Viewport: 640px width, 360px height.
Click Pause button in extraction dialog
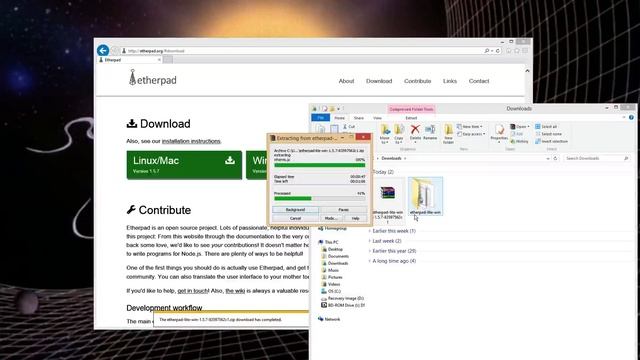343,209
